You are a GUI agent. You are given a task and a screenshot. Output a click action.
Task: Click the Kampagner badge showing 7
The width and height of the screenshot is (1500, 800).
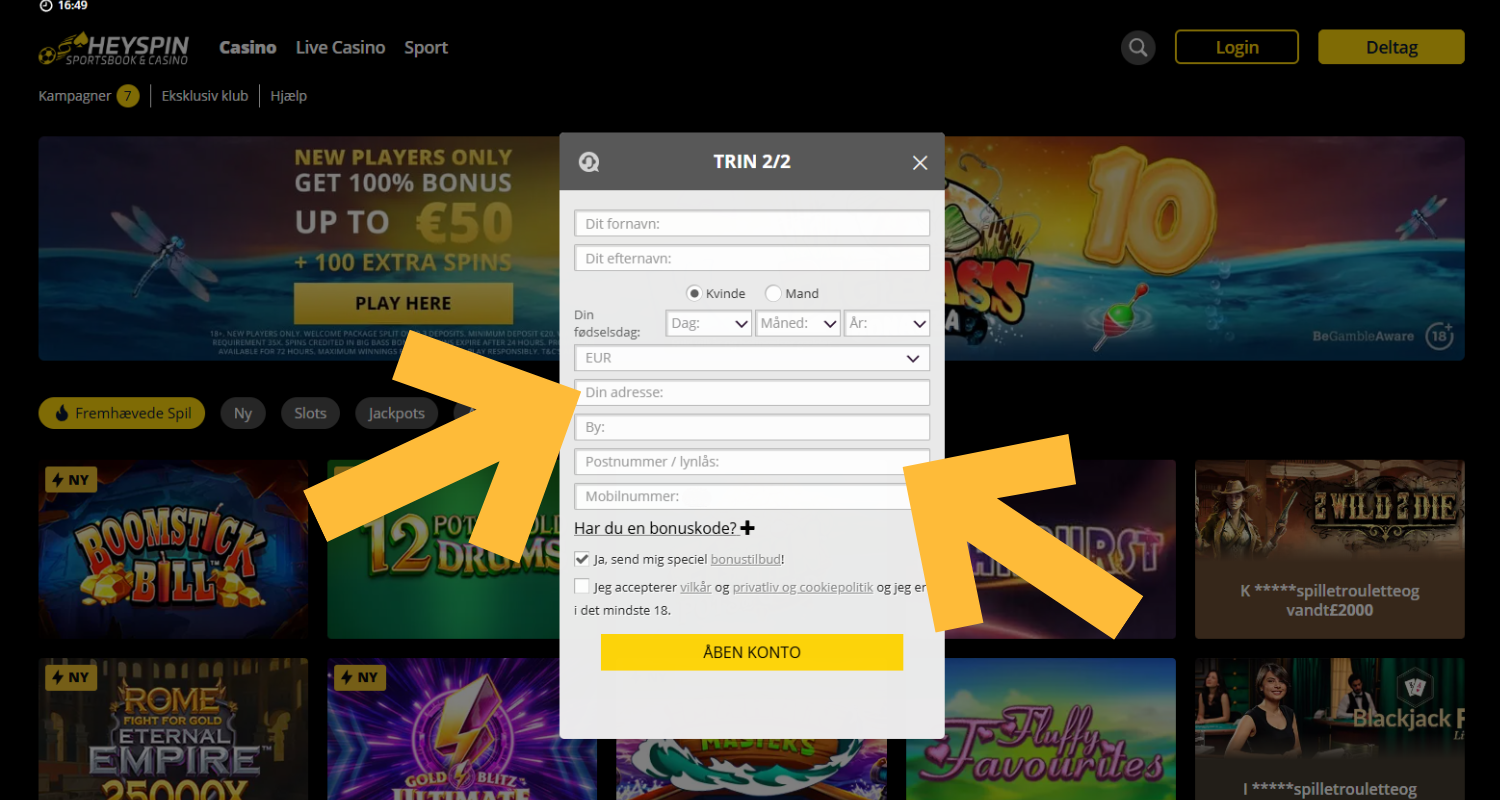pos(128,96)
